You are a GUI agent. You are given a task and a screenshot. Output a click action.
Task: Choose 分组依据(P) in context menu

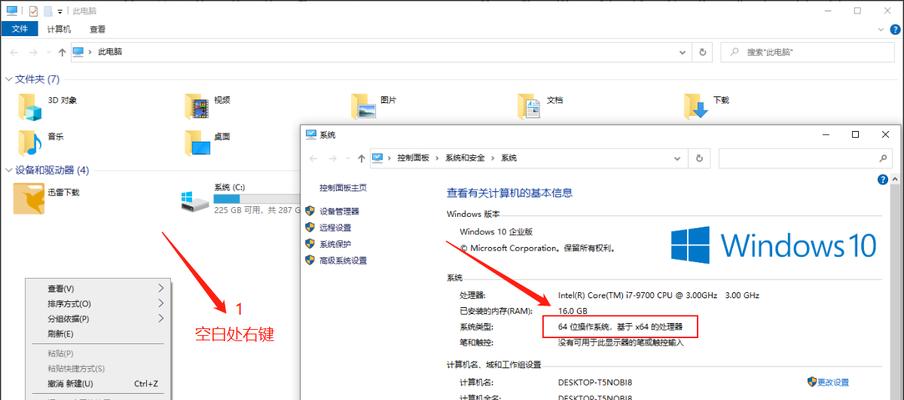[98, 318]
